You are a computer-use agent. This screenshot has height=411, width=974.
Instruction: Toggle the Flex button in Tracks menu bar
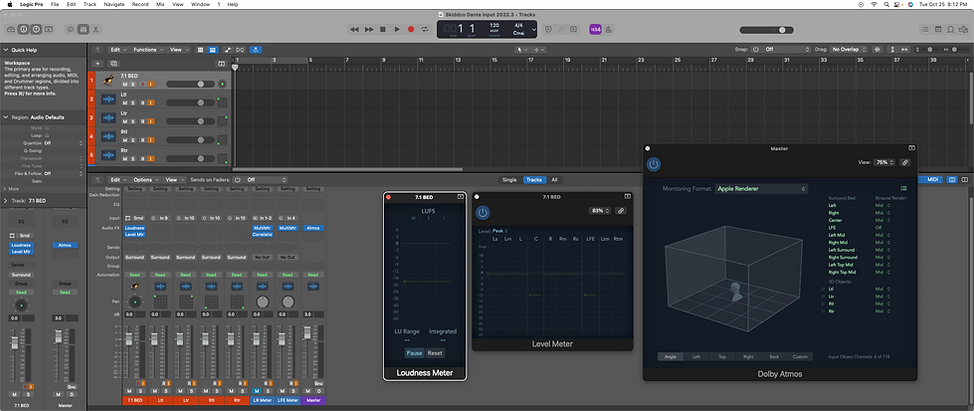pos(240,50)
